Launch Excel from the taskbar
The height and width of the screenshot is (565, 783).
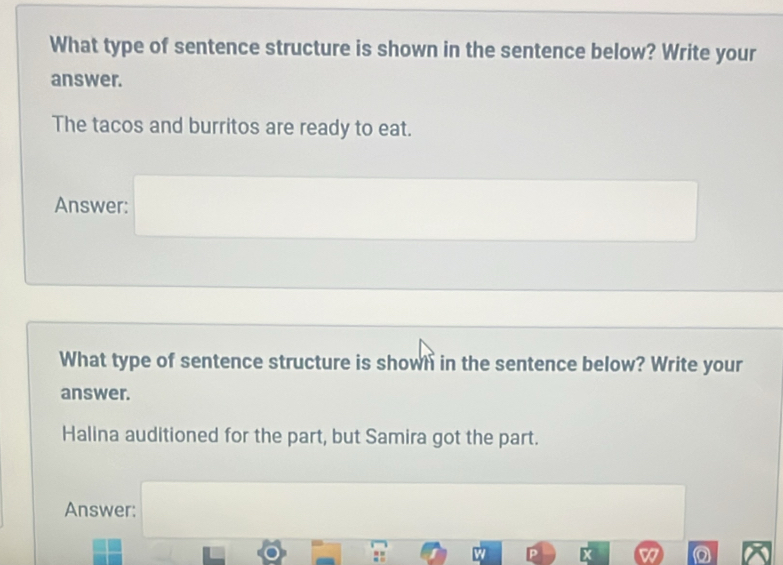point(590,553)
